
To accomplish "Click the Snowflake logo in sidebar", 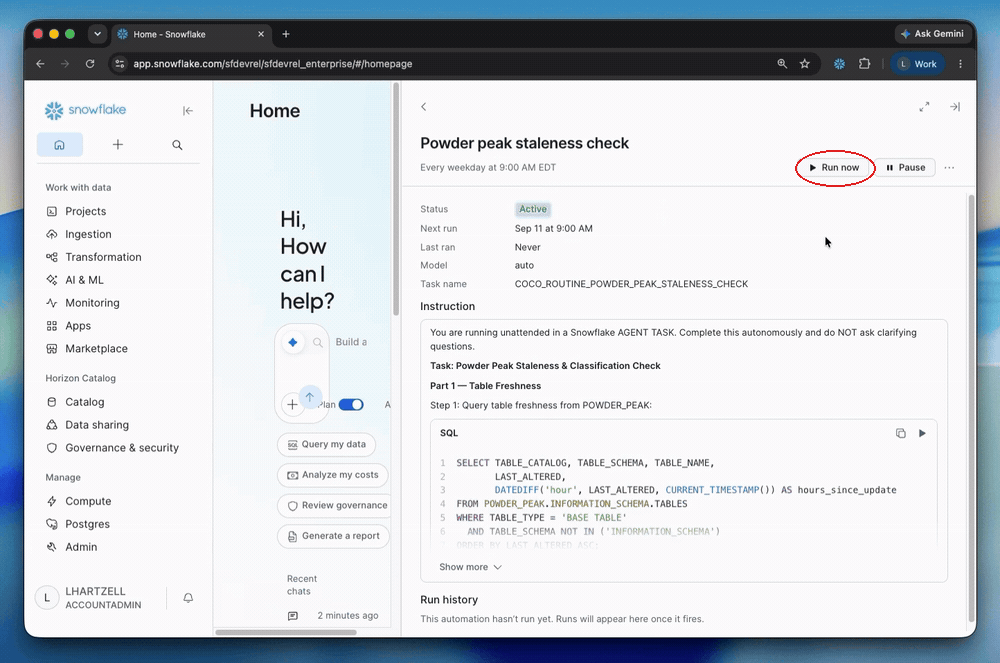I will coord(85,110).
